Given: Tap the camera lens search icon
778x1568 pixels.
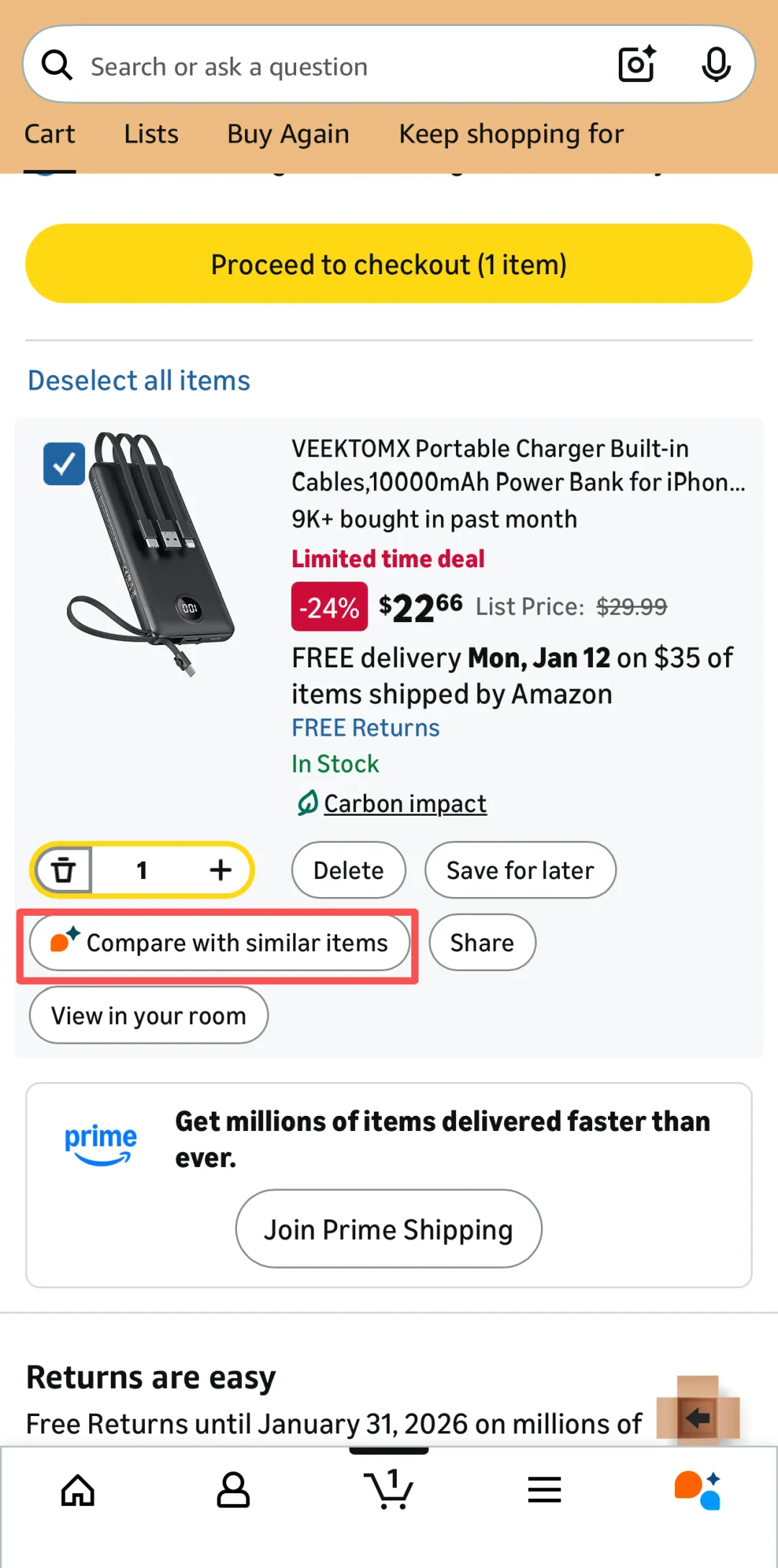Looking at the screenshot, I should (637, 65).
